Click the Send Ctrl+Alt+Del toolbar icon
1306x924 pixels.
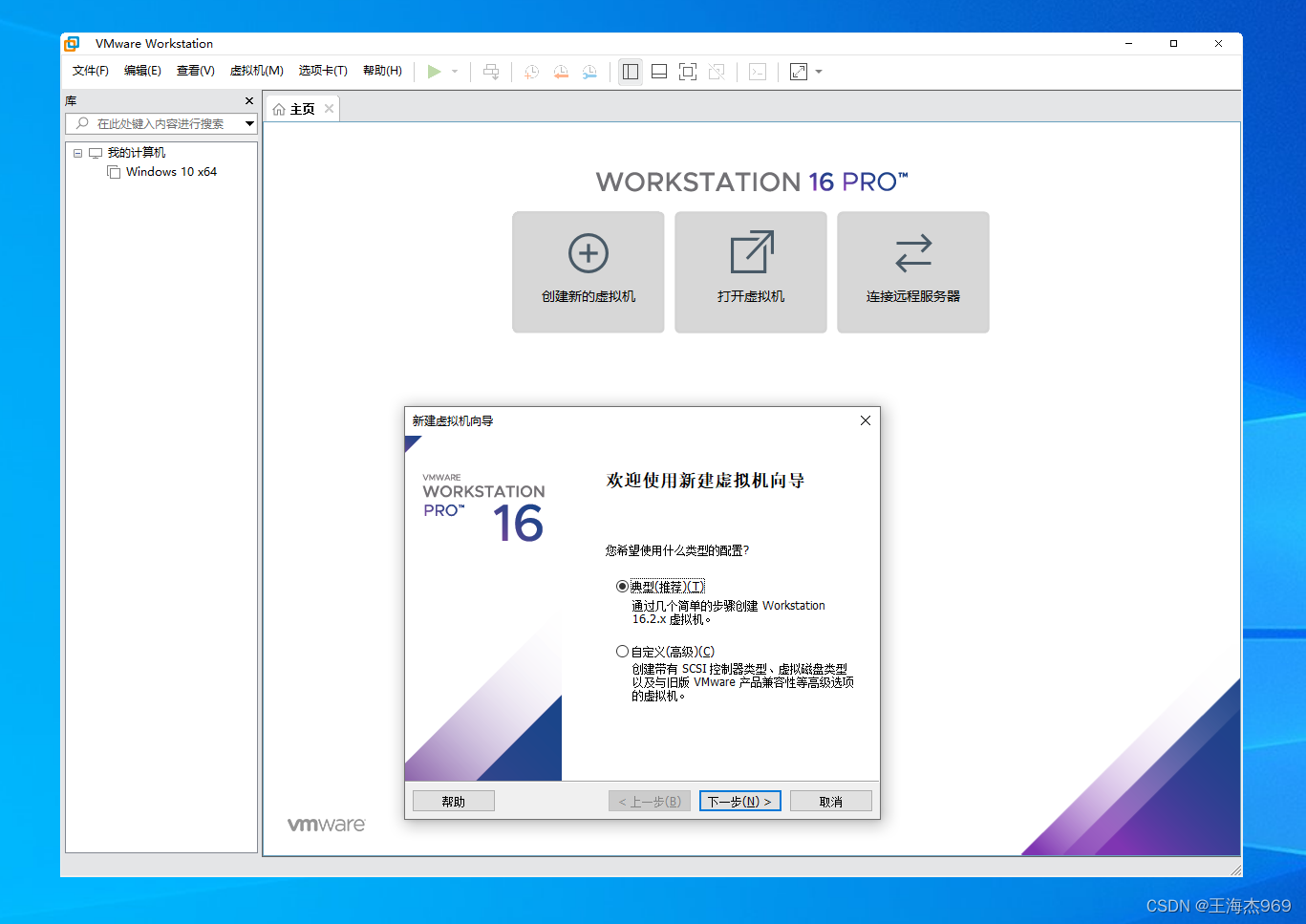[x=491, y=72]
